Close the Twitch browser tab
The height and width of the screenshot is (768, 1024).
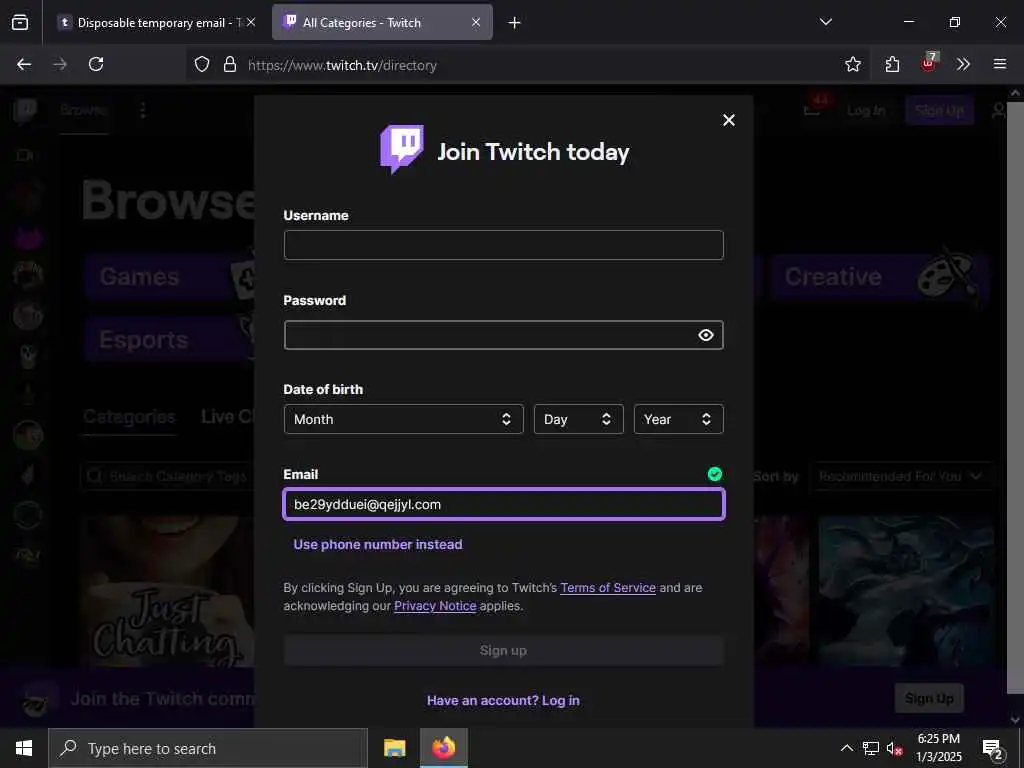pos(476,22)
